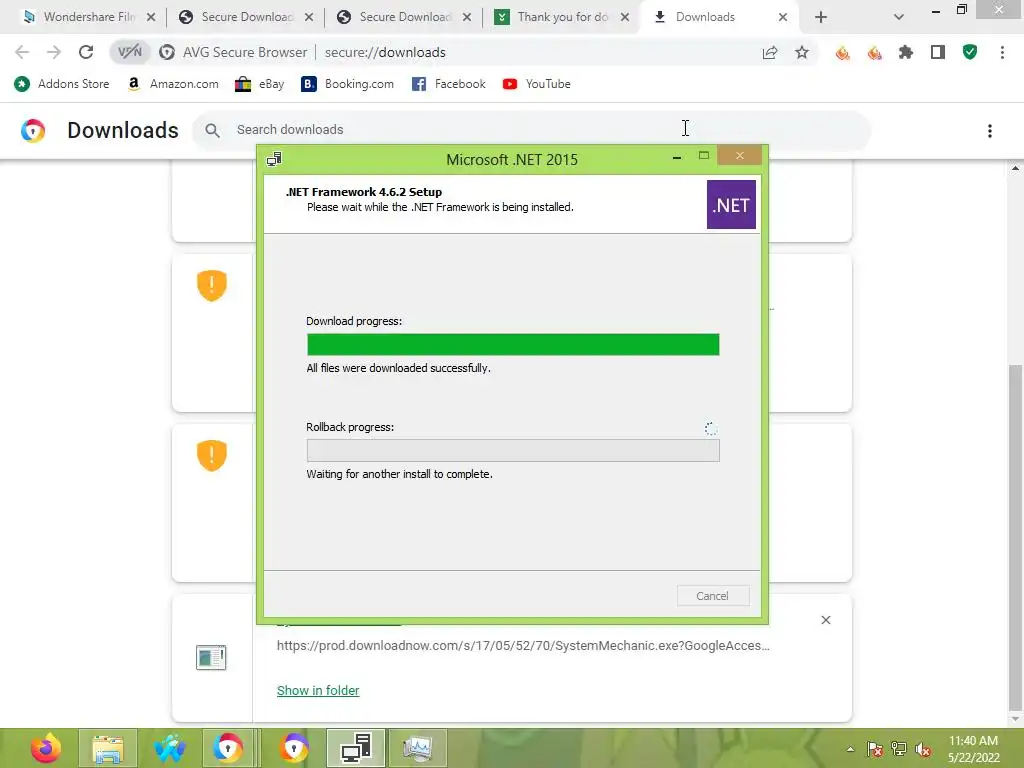
Task: Close the Wondershare Filmora tab
Action: tap(151, 17)
